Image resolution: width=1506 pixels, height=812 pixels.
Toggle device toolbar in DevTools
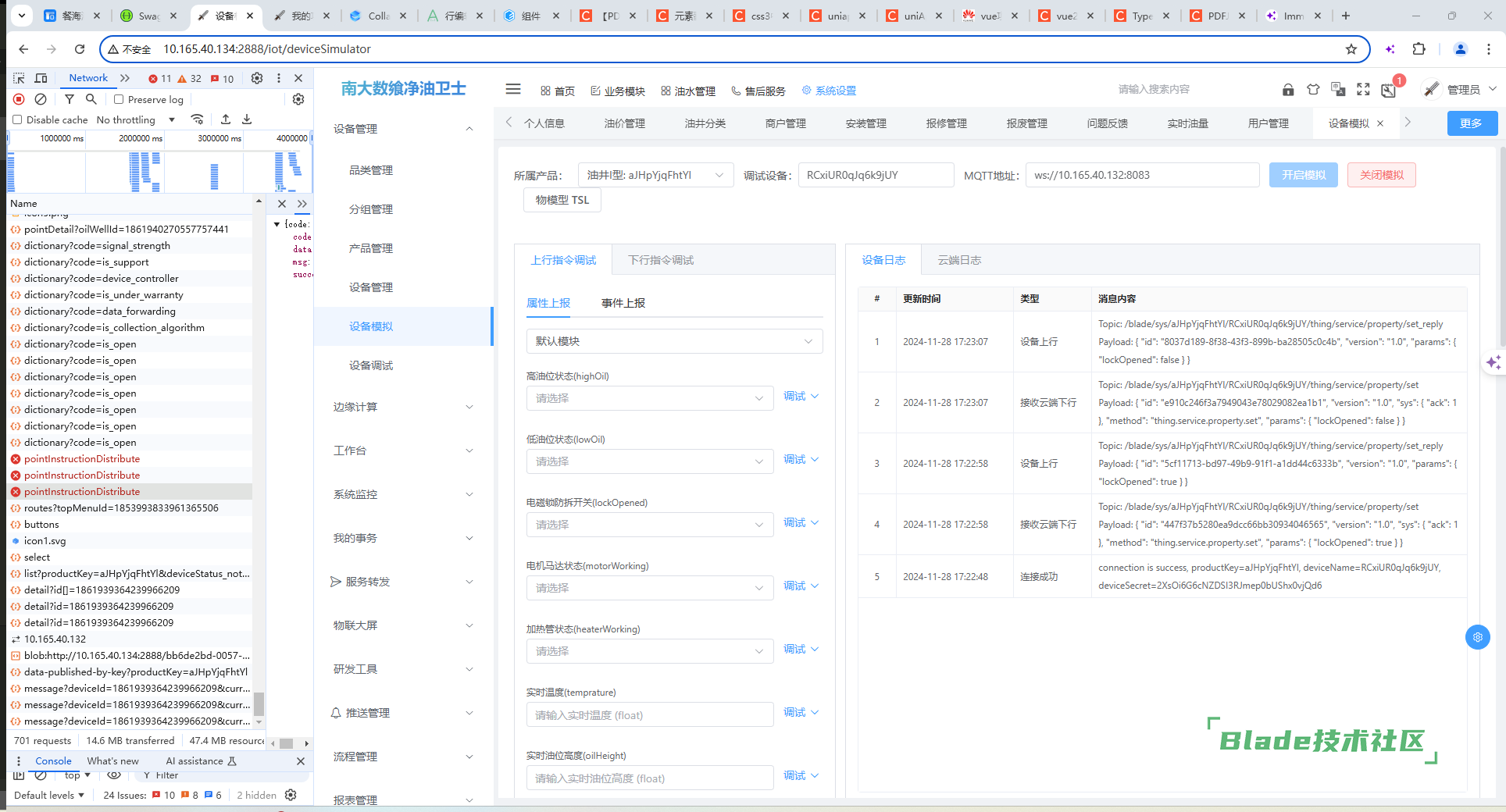click(41, 78)
